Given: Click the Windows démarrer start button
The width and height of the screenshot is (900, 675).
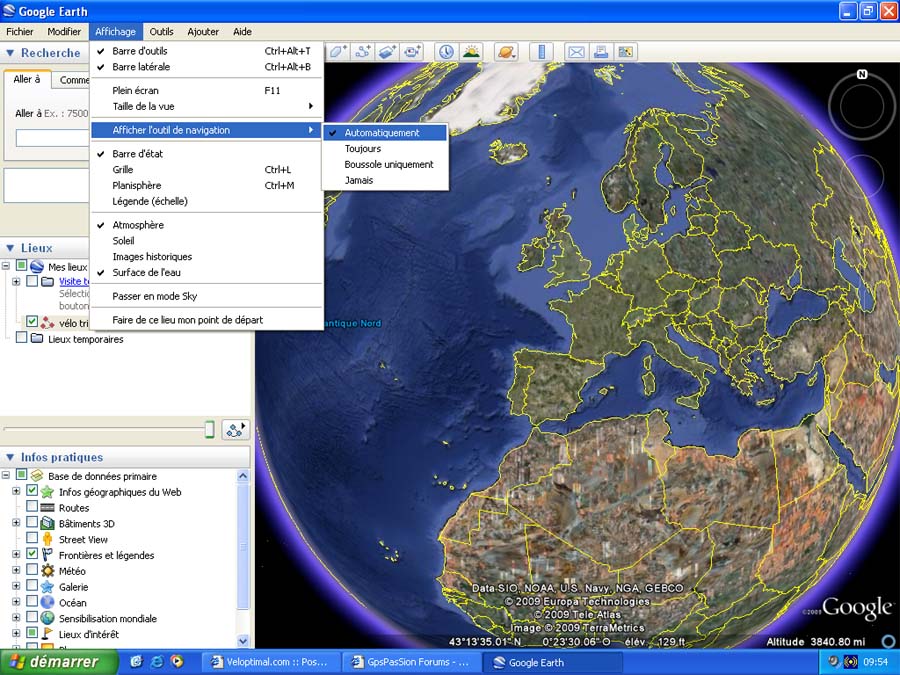Looking at the screenshot, I should tap(55, 662).
